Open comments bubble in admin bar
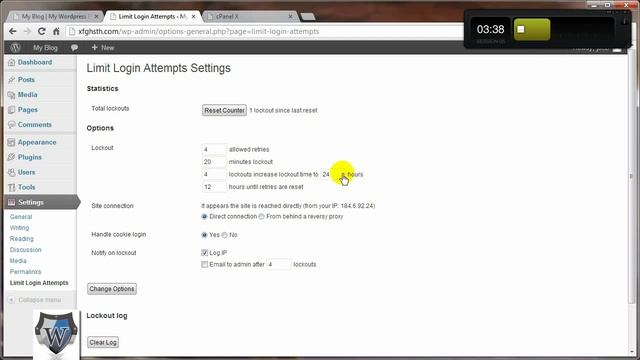 click(x=74, y=48)
